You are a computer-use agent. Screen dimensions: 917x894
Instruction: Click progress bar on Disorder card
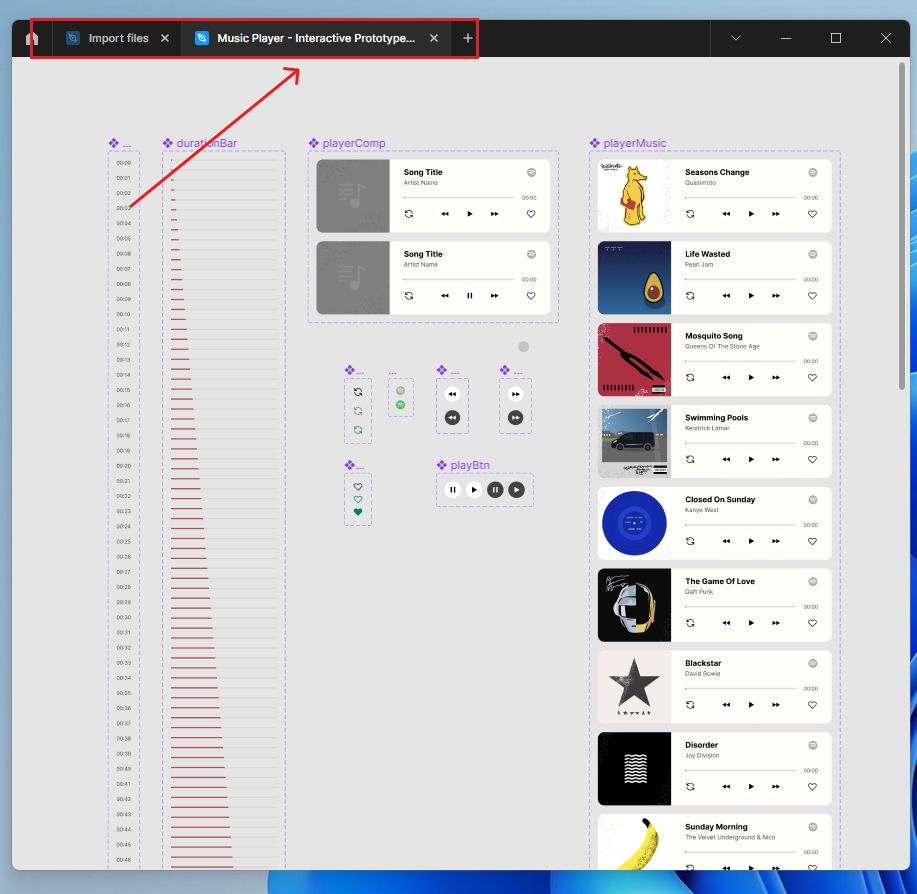point(740,771)
